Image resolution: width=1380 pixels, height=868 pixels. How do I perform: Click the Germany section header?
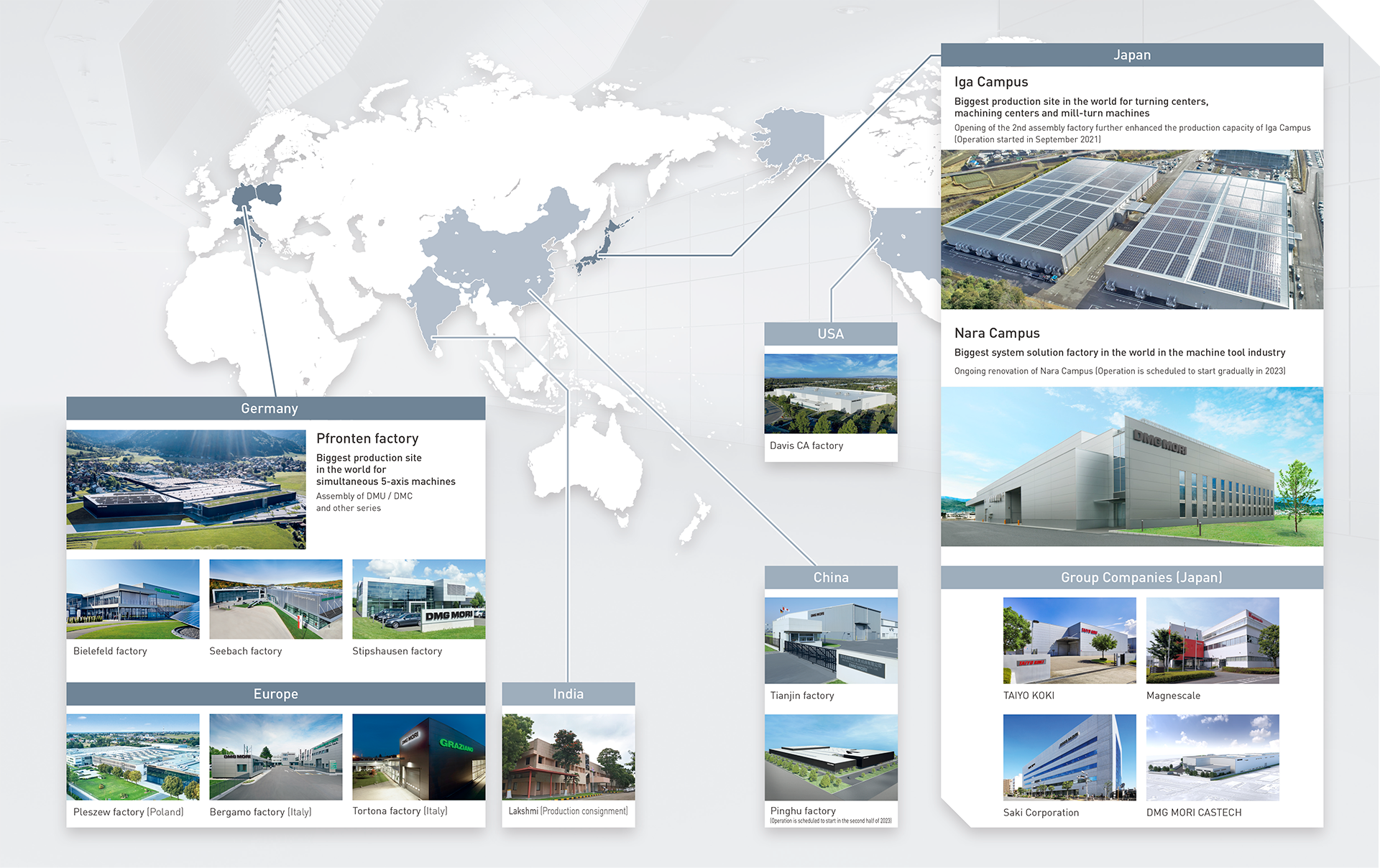click(276, 408)
